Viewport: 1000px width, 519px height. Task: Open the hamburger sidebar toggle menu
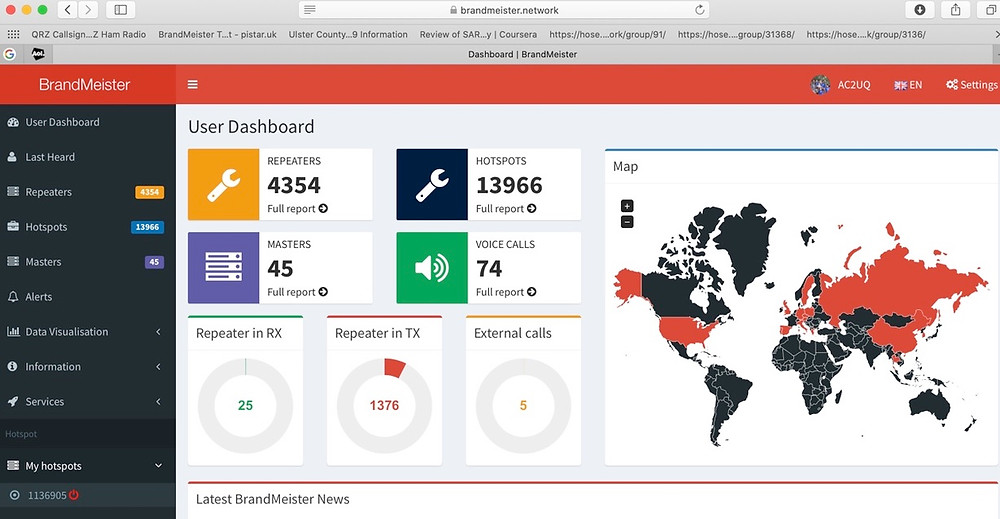point(193,84)
